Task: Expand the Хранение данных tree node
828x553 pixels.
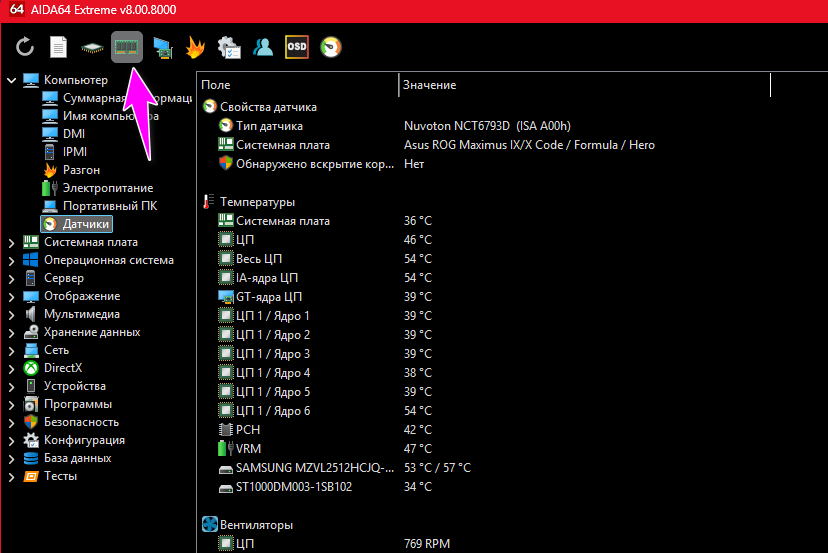Action: pyautogui.click(x=12, y=332)
